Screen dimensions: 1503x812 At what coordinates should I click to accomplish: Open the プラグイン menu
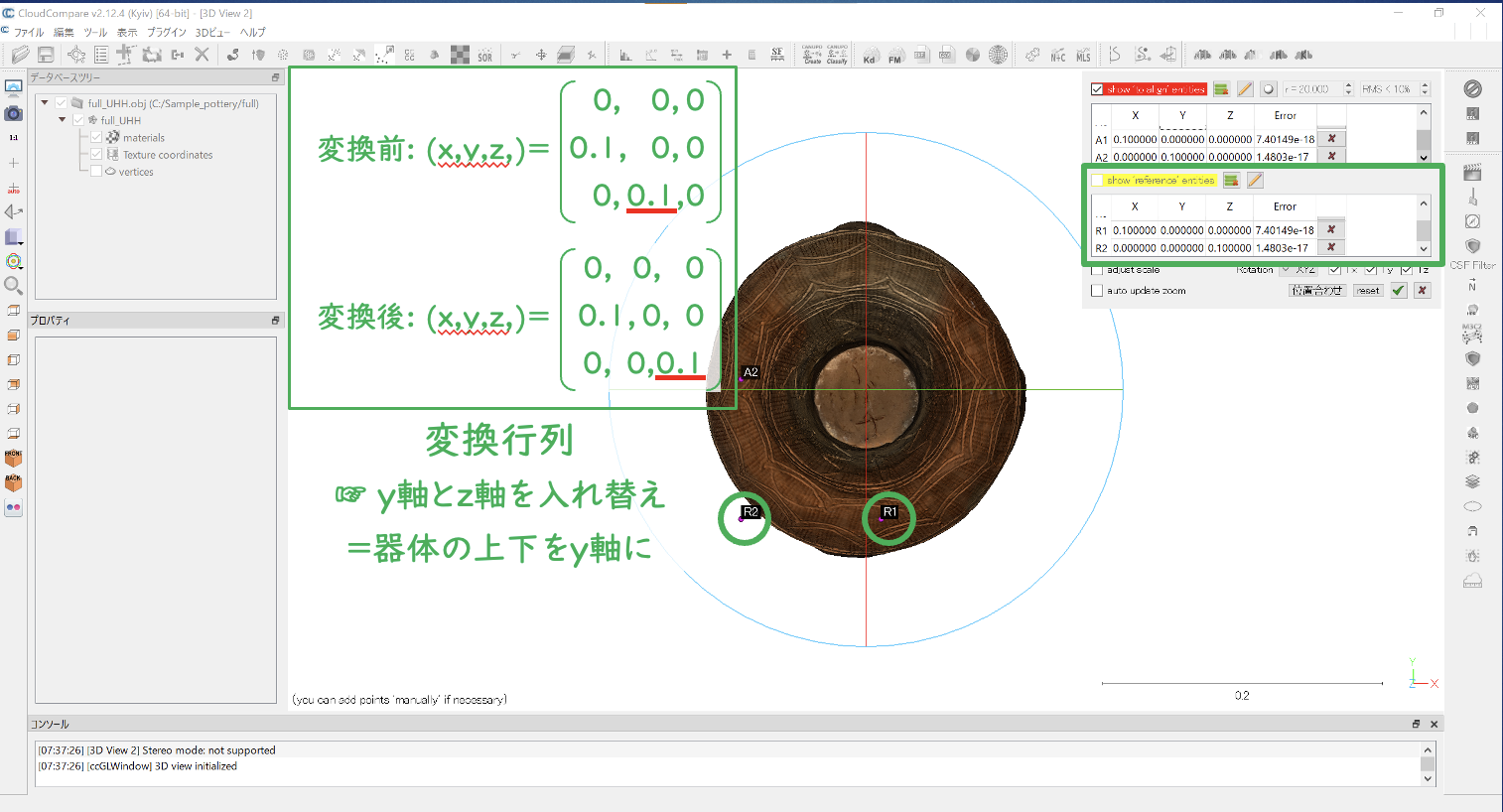click(166, 32)
